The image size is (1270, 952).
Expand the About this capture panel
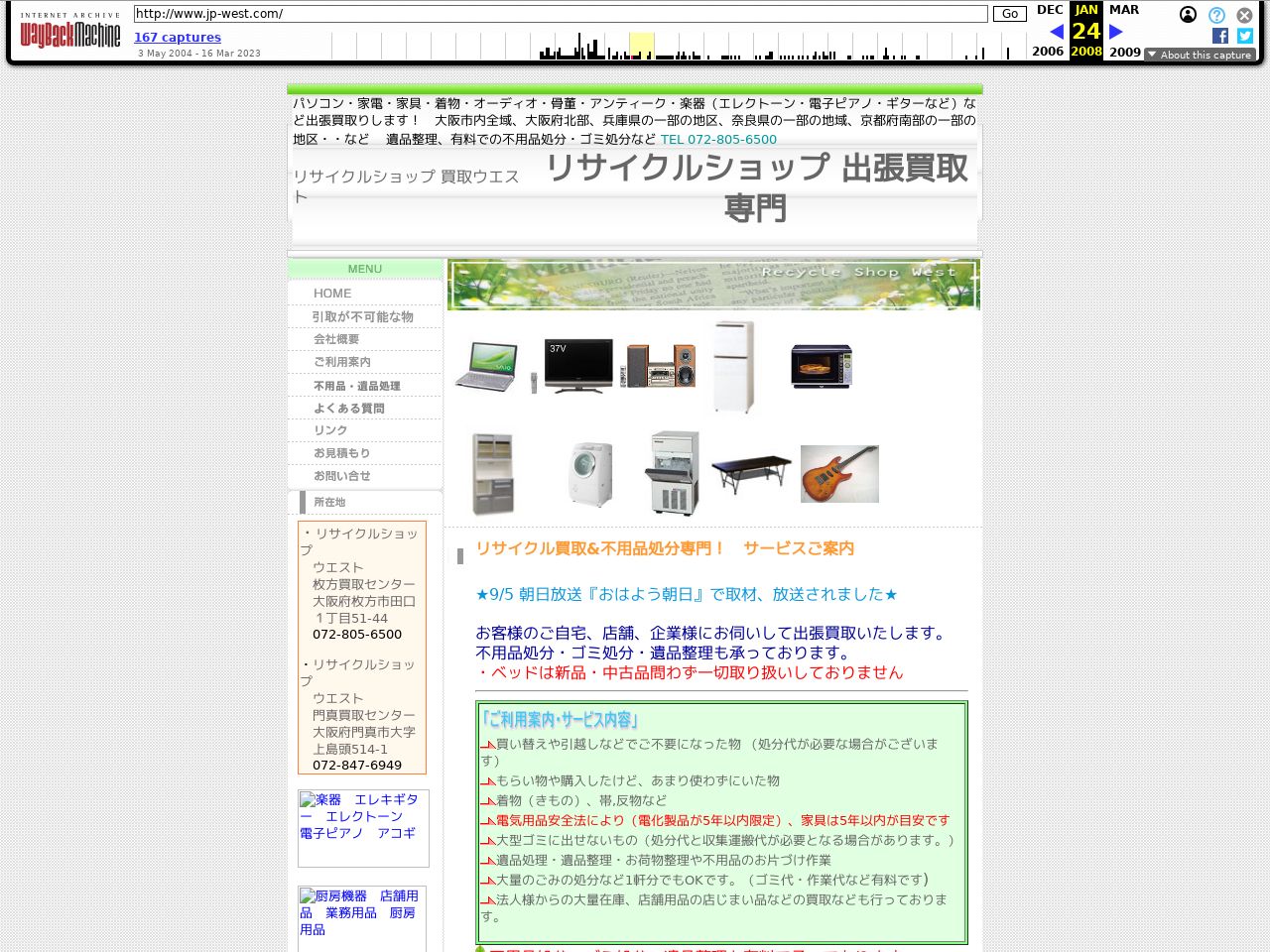[x=1201, y=56]
